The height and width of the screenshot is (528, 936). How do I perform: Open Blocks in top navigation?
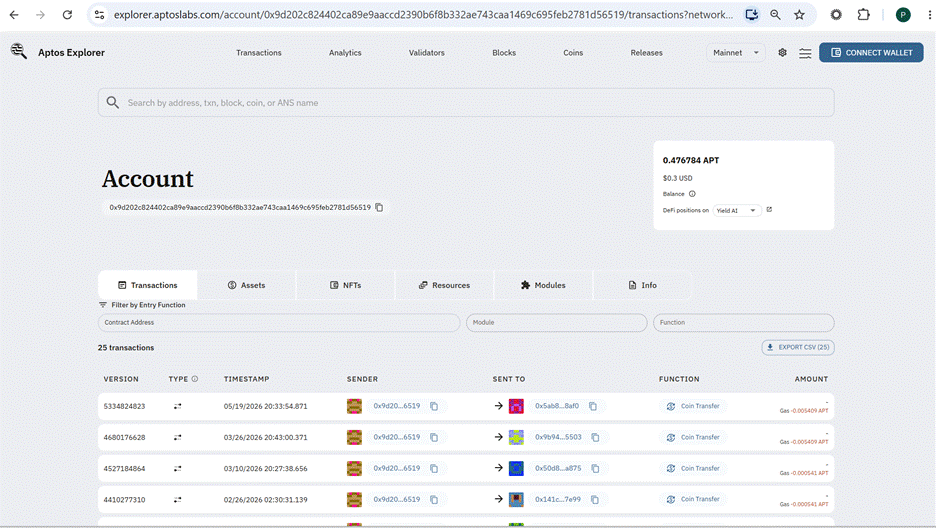[x=504, y=53]
